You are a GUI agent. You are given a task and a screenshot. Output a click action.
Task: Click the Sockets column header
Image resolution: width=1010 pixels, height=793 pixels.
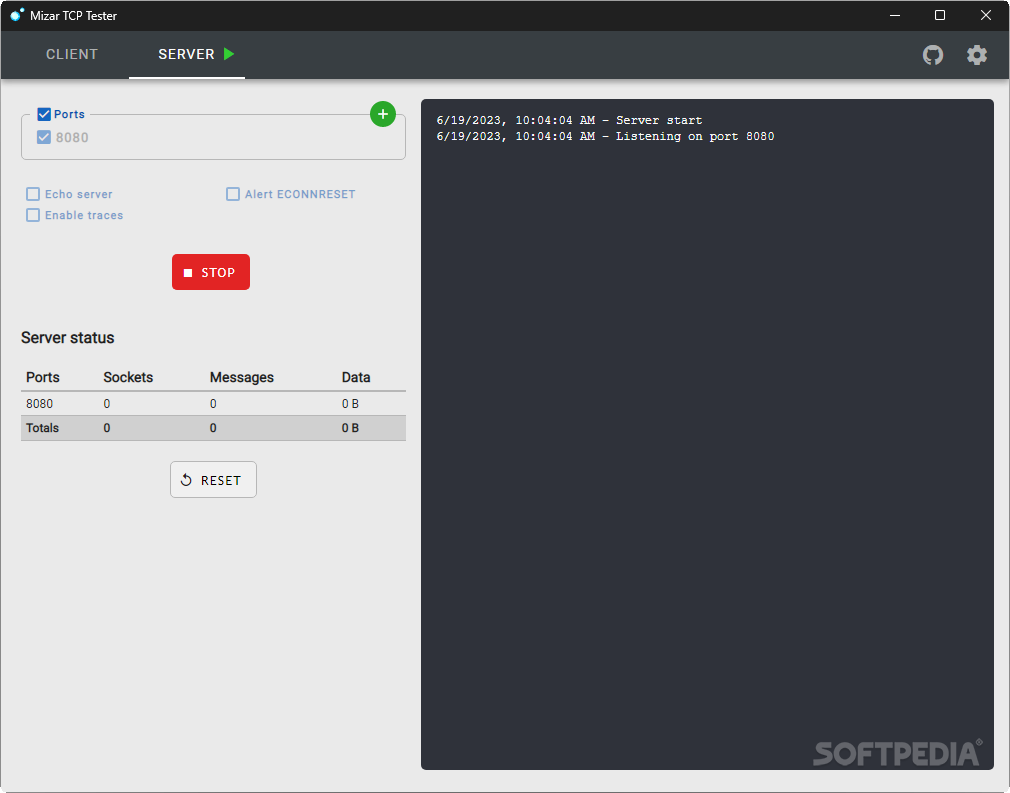click(x=128, y=377)
